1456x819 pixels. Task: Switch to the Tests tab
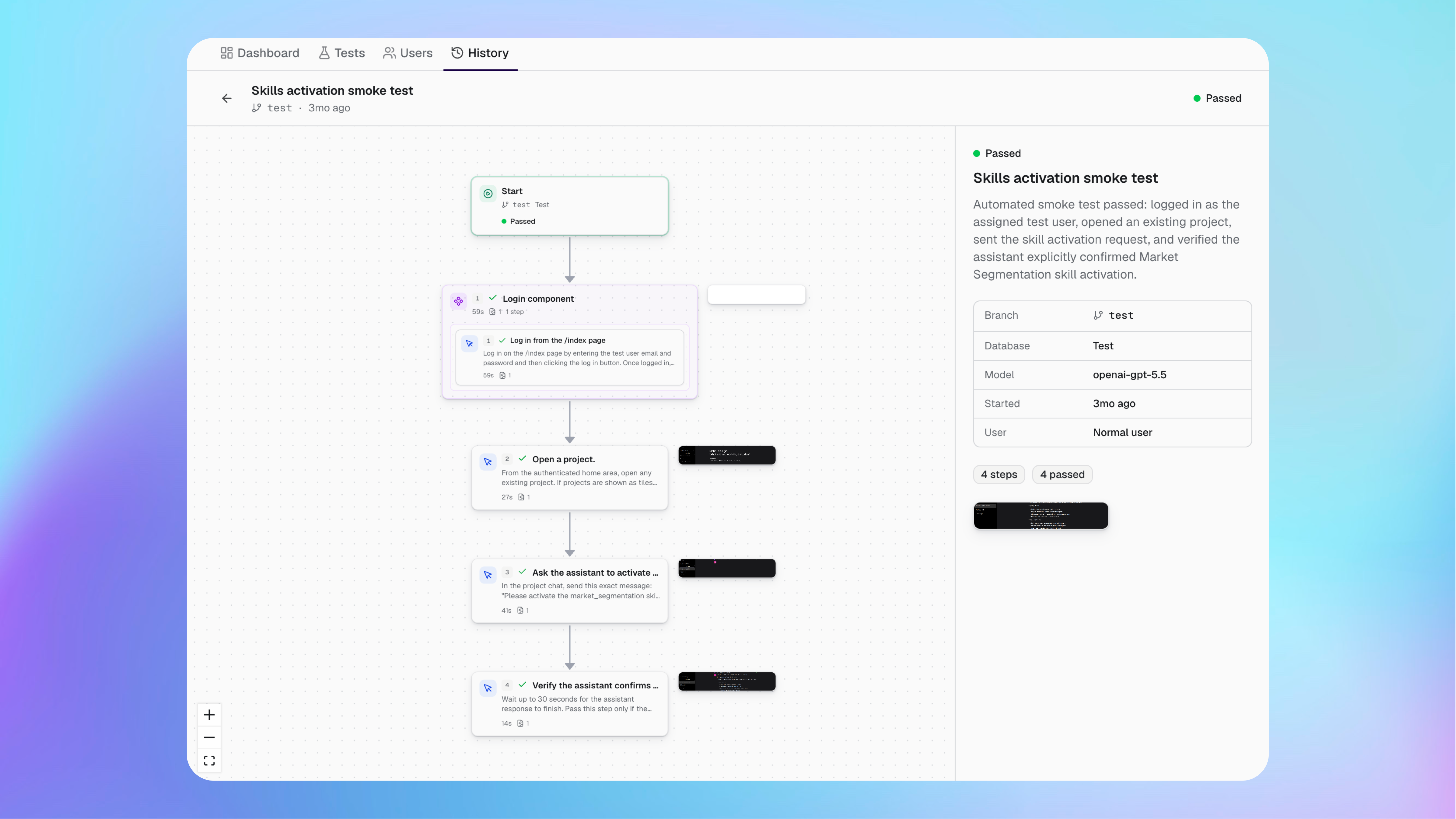[x=341, y=53]
